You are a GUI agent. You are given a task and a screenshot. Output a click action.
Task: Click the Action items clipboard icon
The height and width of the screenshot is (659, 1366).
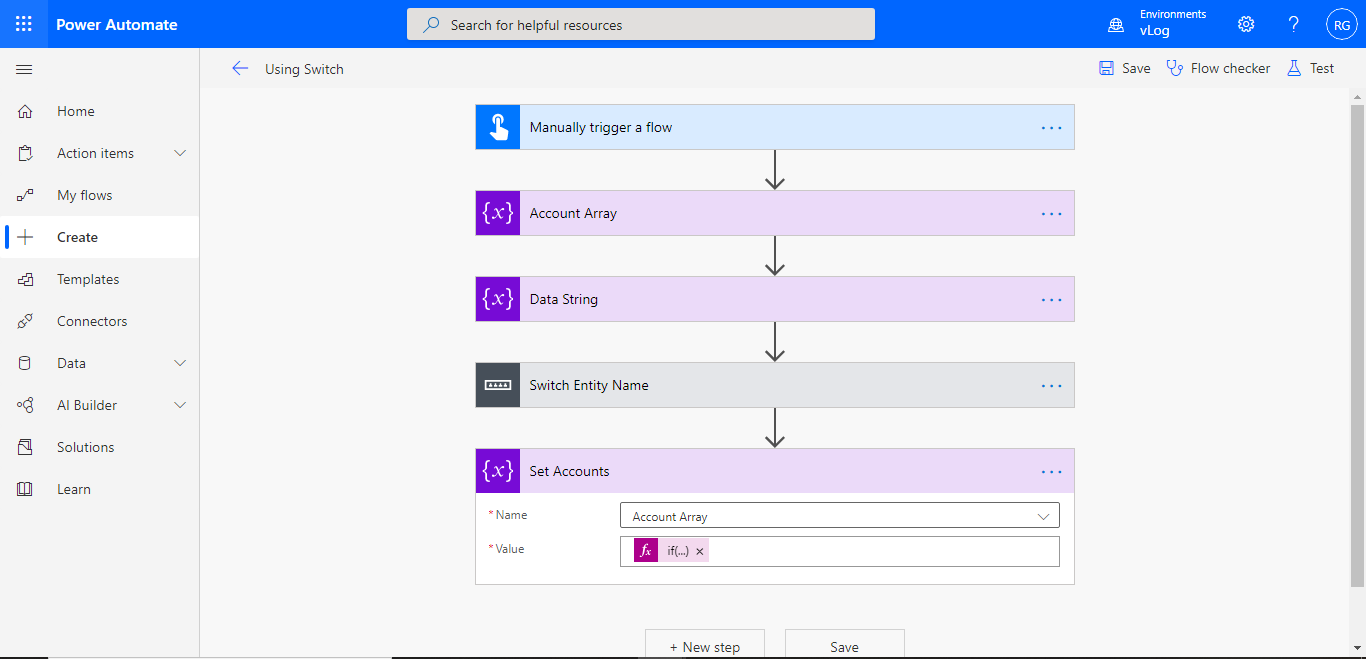[25, 153]
